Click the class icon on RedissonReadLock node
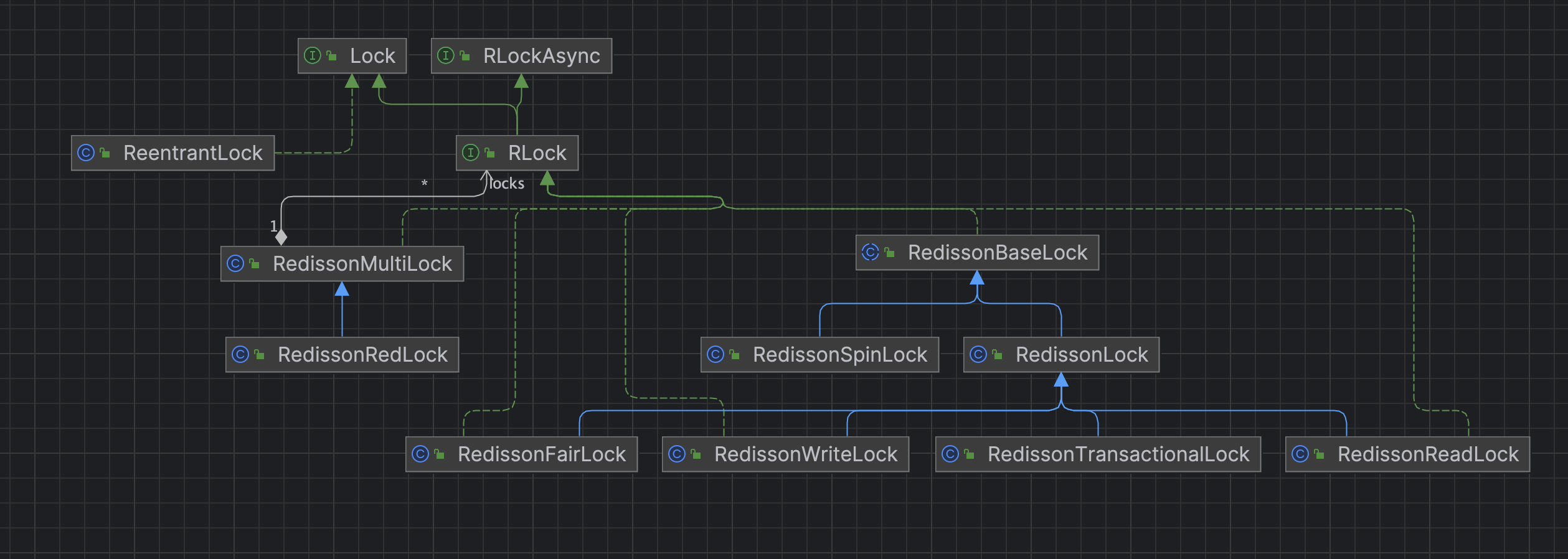The image size is (1568, 559). pos(1300,454)
